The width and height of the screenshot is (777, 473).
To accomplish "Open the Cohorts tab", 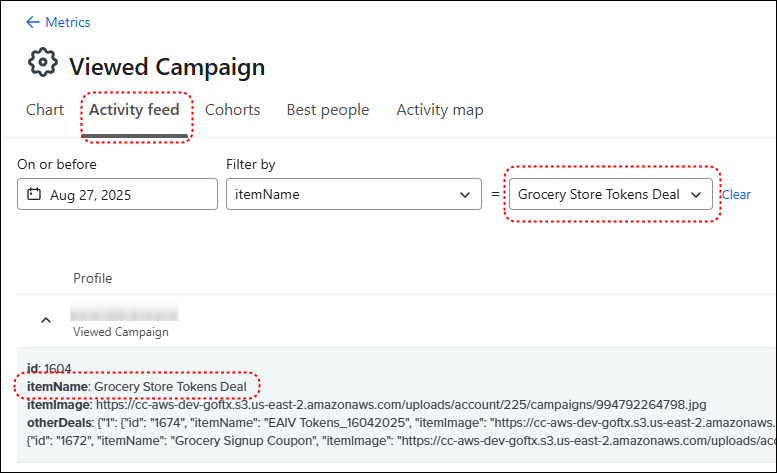I will (x=232, y=110).
